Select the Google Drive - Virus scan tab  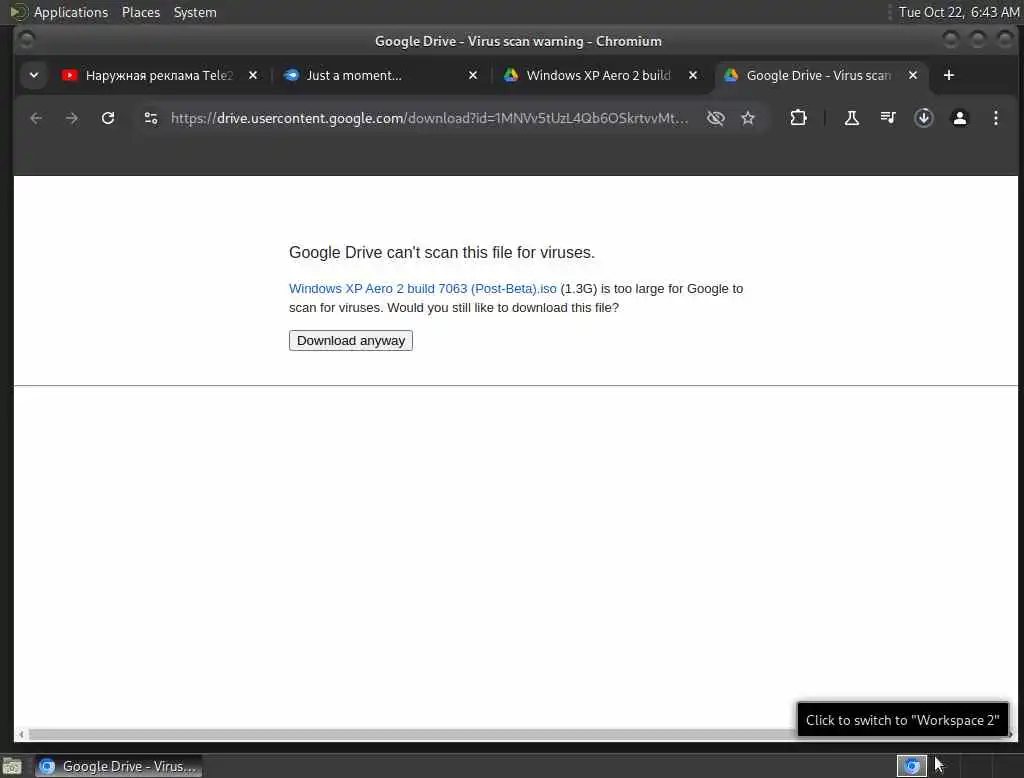coord(818,75)
